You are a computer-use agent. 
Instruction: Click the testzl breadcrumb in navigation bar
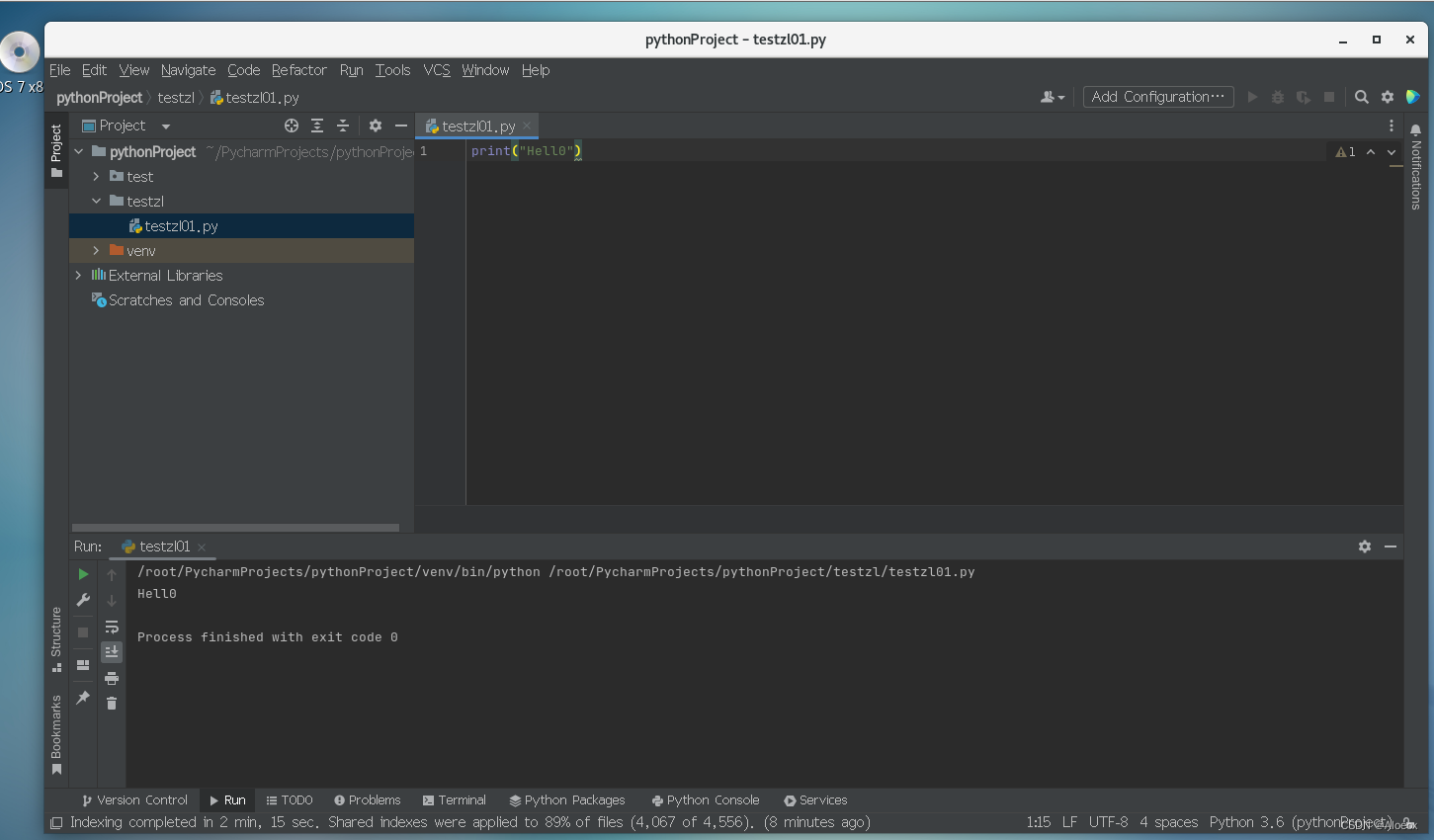176,98
